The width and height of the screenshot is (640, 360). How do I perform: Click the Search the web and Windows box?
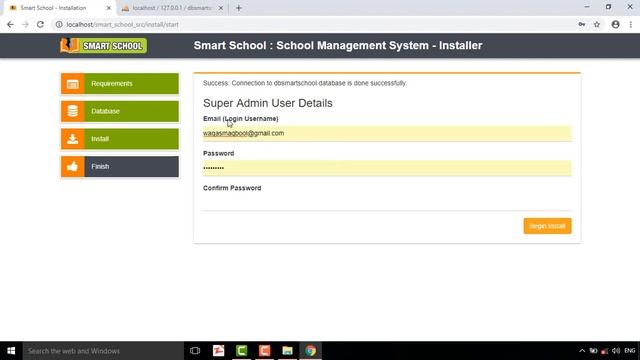[103, 351]
